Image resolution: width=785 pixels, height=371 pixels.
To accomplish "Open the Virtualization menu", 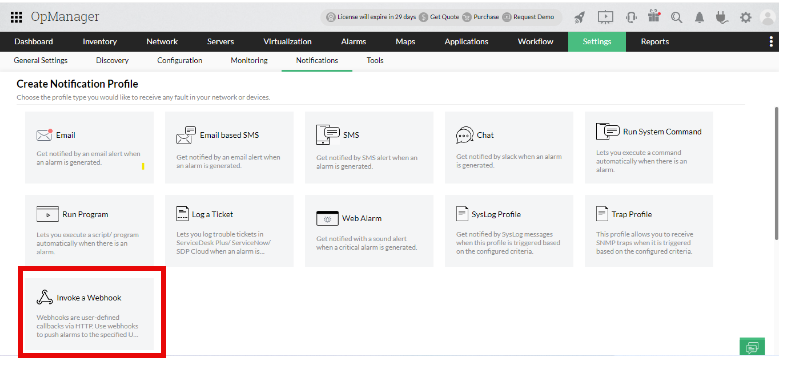I will pyautogui.click(x=287, y=42).
